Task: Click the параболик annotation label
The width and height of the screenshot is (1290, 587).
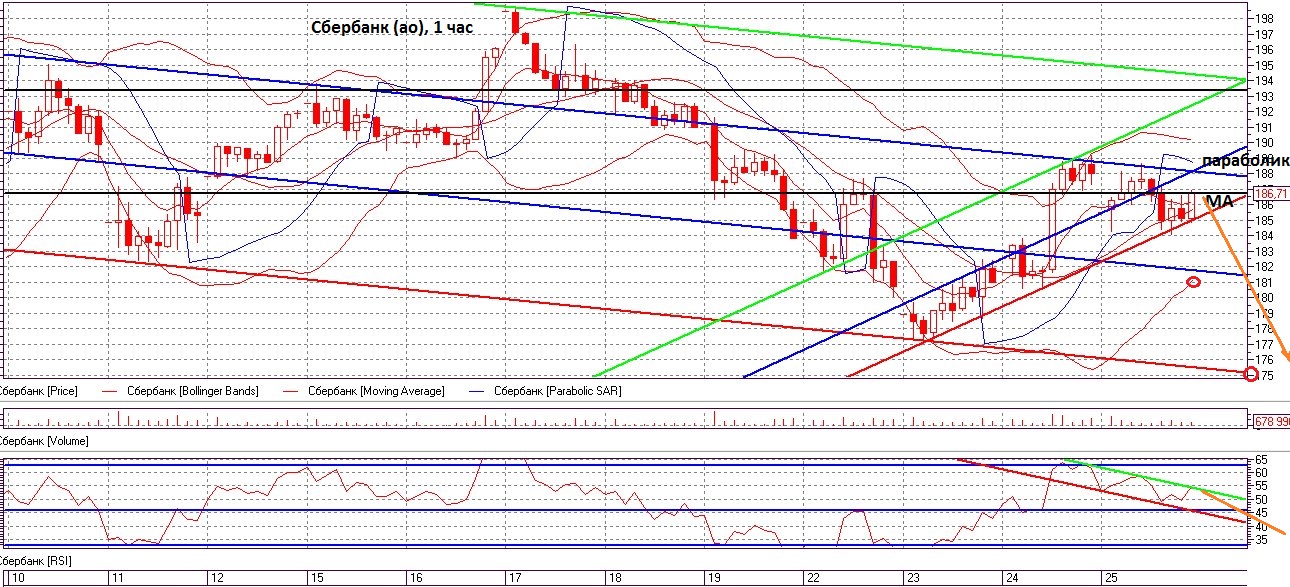Action: [x=1244, y=161]
